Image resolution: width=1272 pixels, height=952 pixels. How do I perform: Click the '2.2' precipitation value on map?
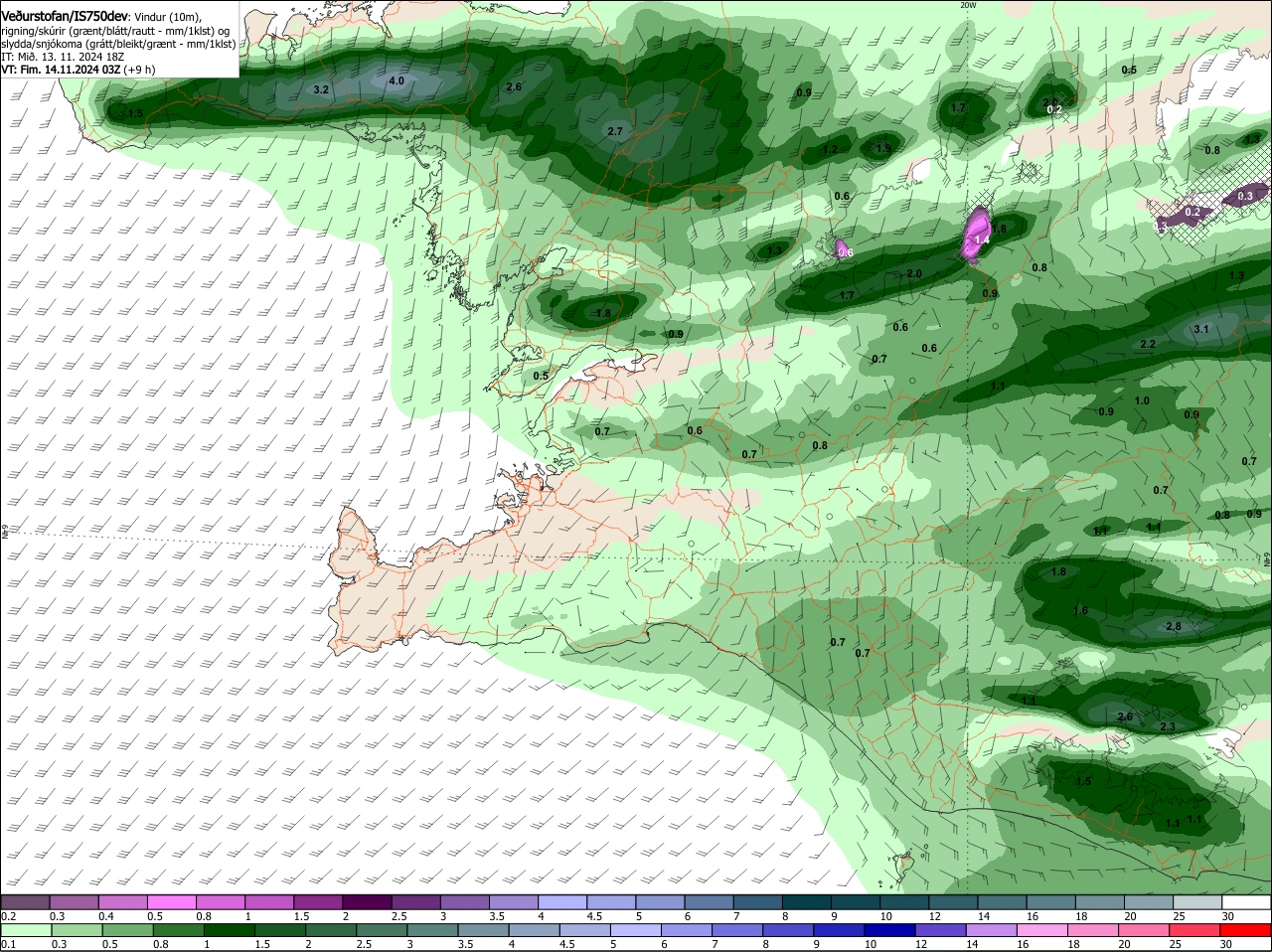(x=1148, y=344)
